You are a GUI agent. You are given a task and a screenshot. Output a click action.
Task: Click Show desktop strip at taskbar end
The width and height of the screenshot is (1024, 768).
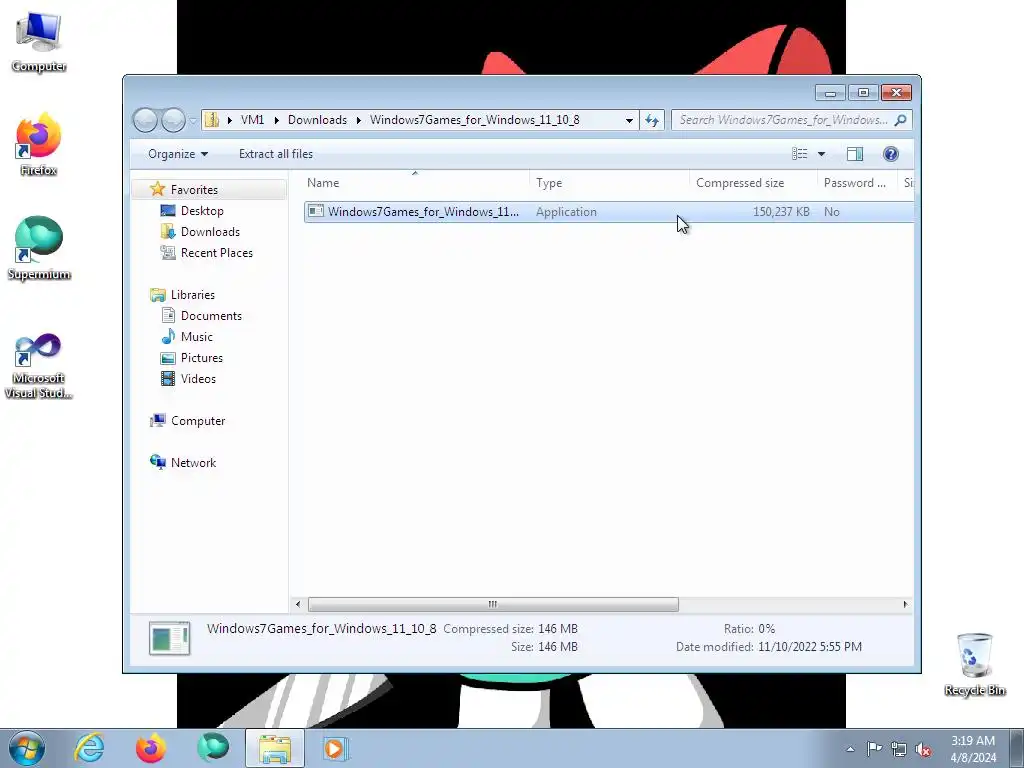pyautogui.click(x=1017, y=748)
